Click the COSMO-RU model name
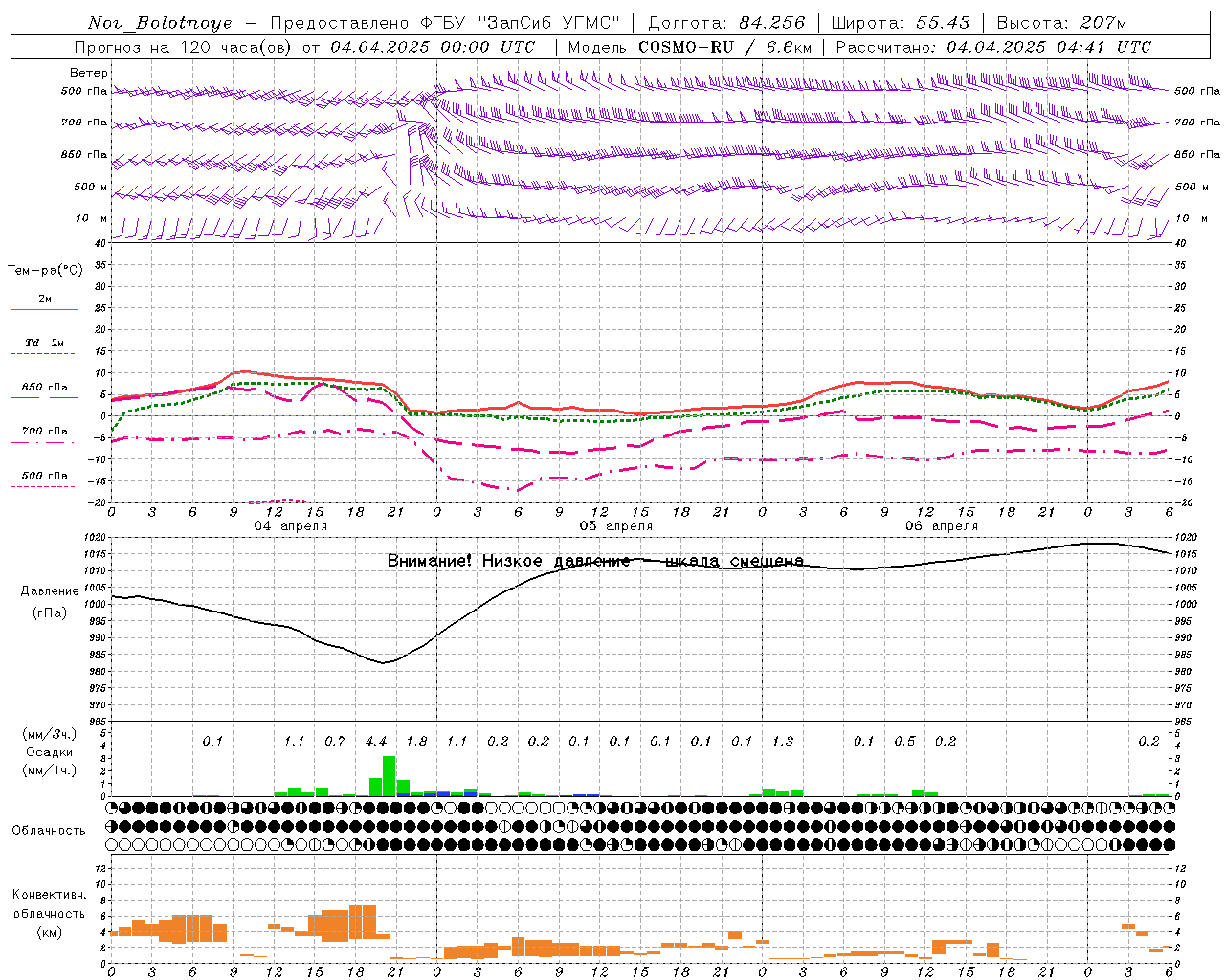The height and width of the screenshot is (980, 1225). point(686,47)
